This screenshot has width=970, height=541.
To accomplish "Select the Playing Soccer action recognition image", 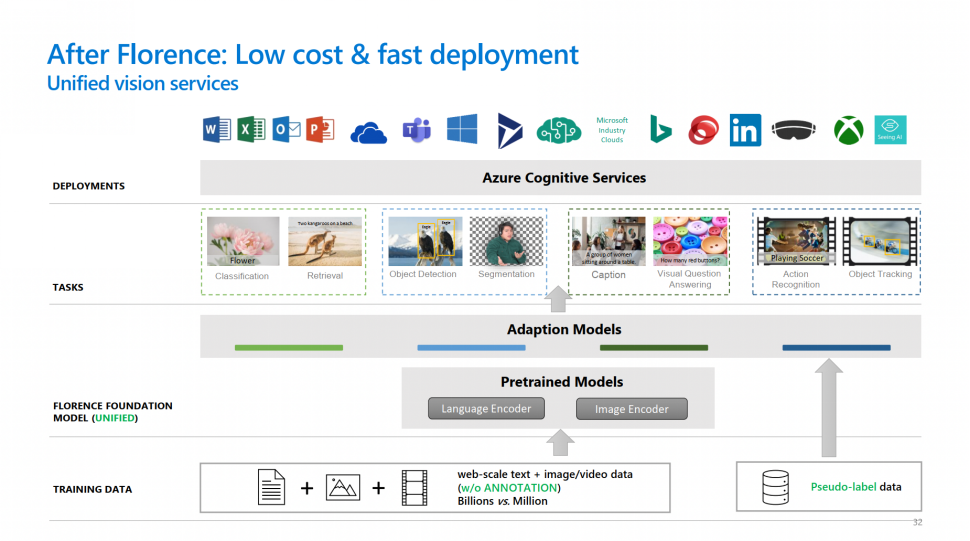I will tap(797, 241).
